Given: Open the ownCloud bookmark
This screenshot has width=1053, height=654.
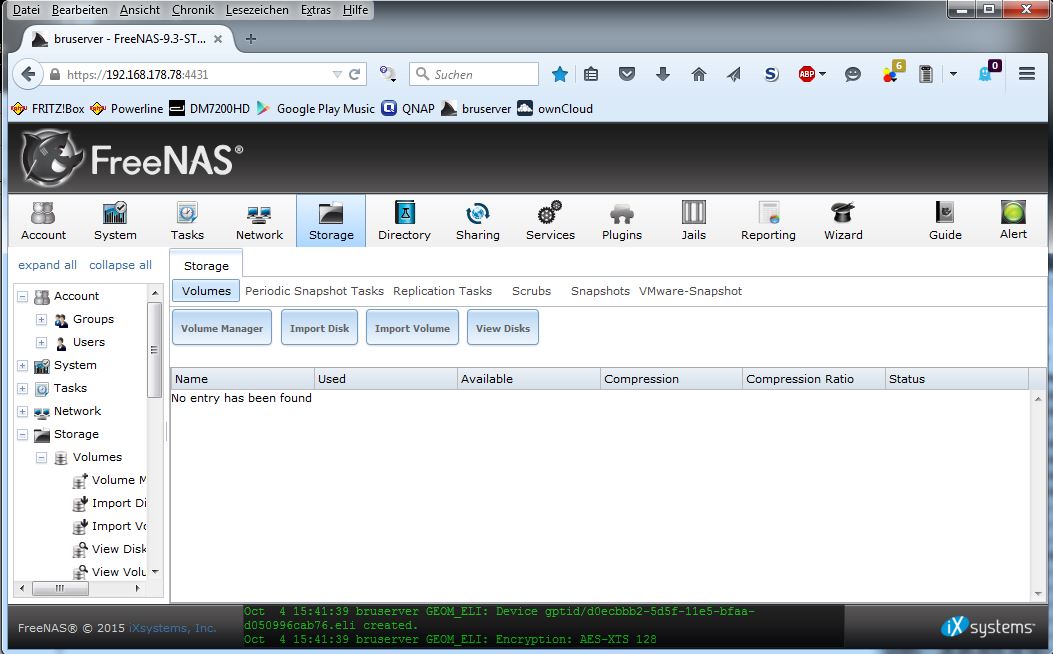Looking at the screenshot, I should 555,108.
